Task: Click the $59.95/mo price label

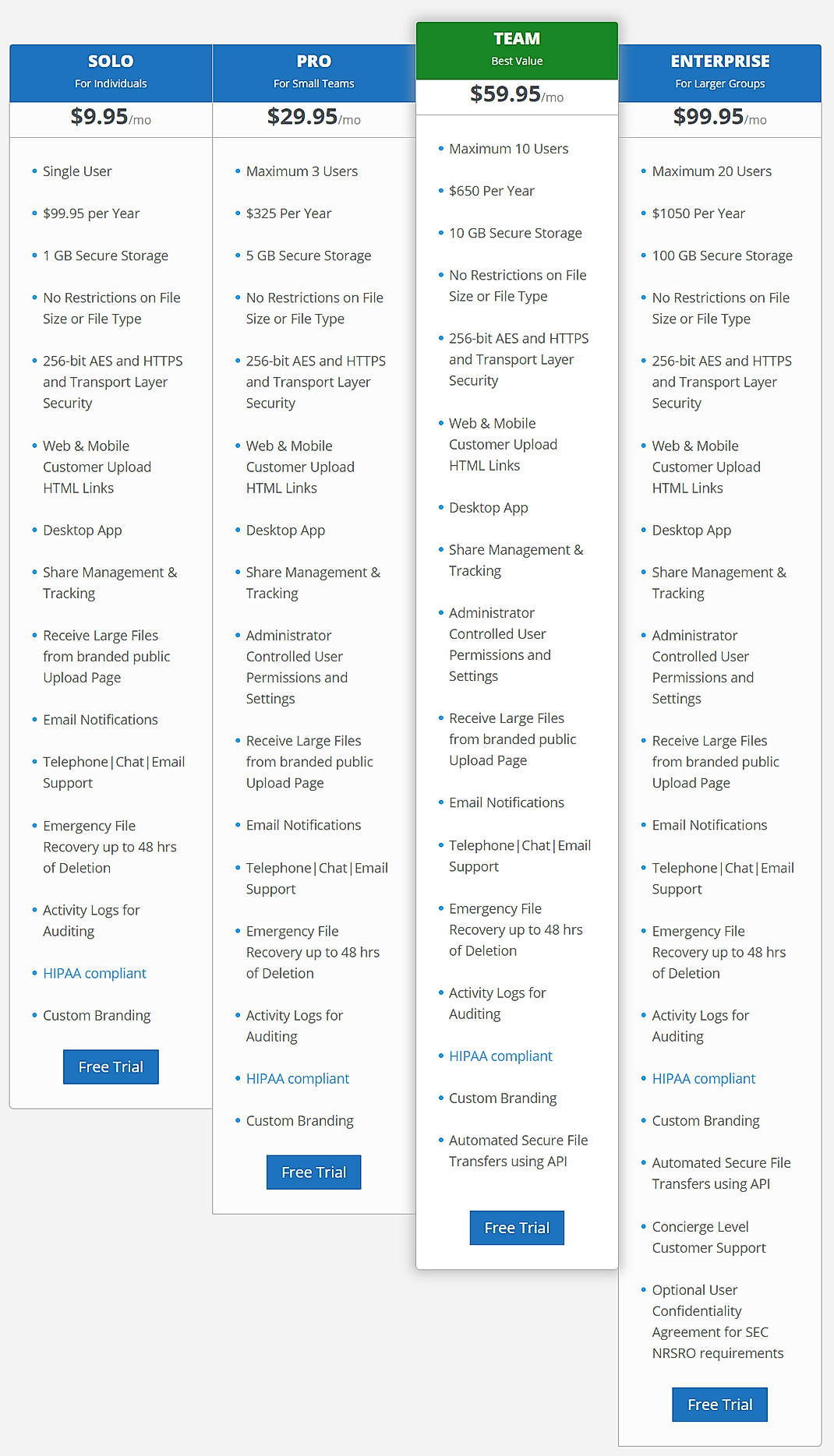Action: click(x=517, y=97)
